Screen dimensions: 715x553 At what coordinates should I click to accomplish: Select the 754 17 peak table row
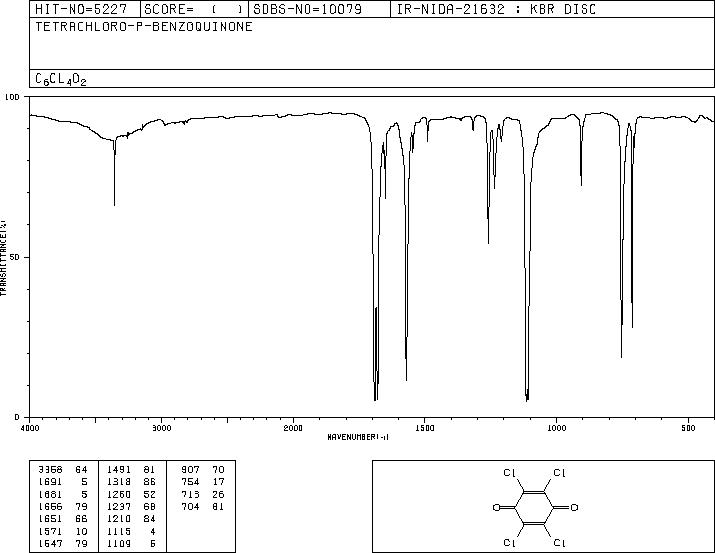tap(203, 482)
